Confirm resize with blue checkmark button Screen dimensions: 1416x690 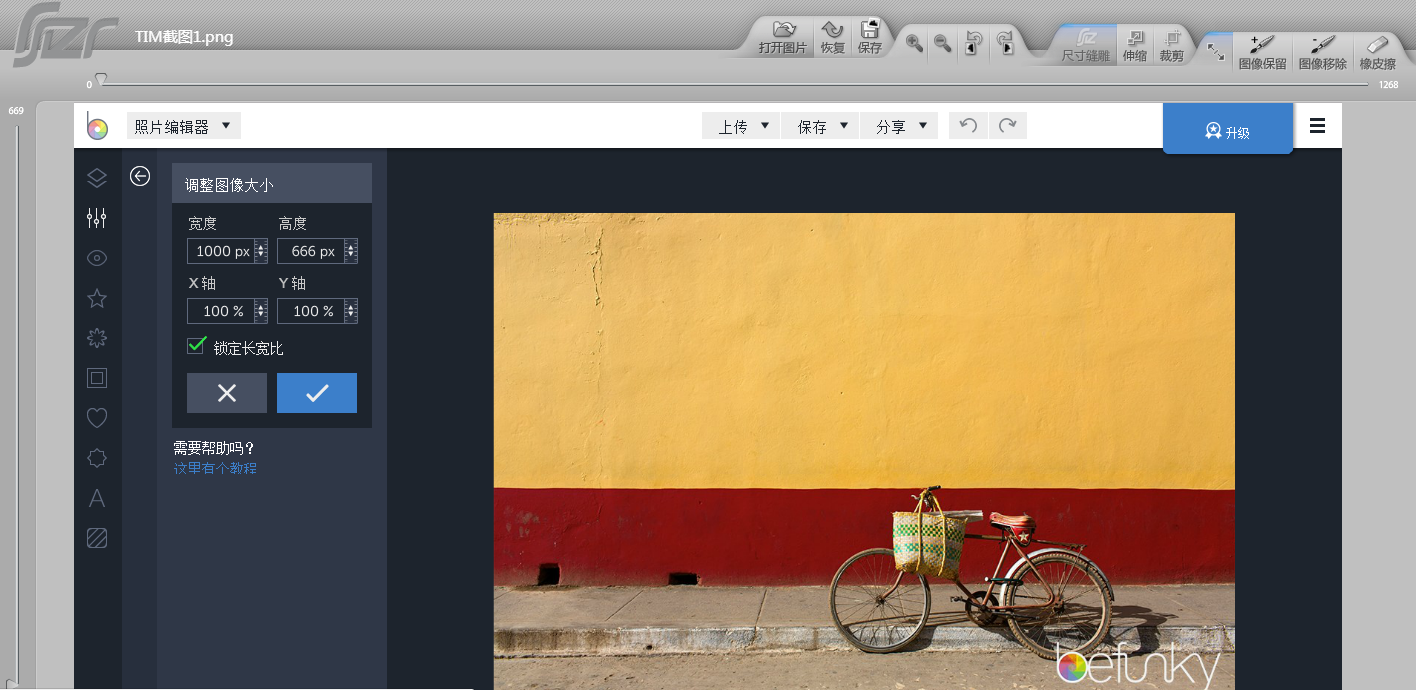(317, 393)
